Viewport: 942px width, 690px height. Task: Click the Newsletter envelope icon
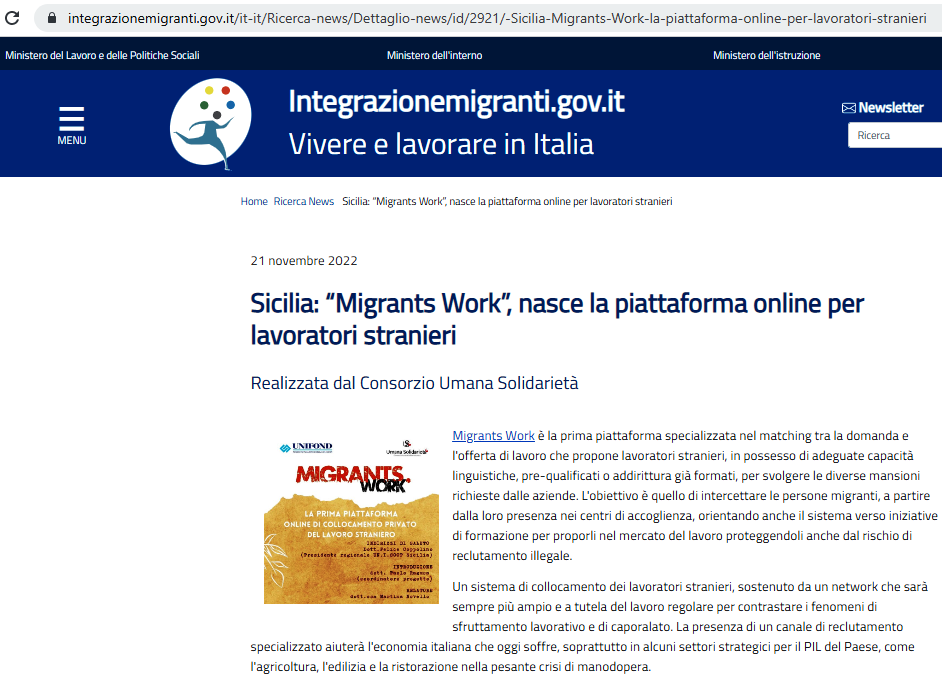(x=848, y=108)
